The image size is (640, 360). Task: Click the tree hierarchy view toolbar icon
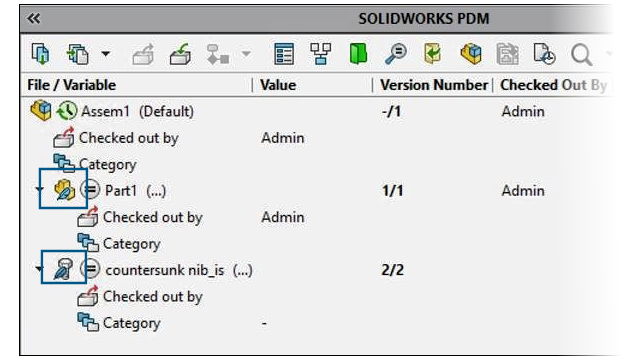point(320,54)
